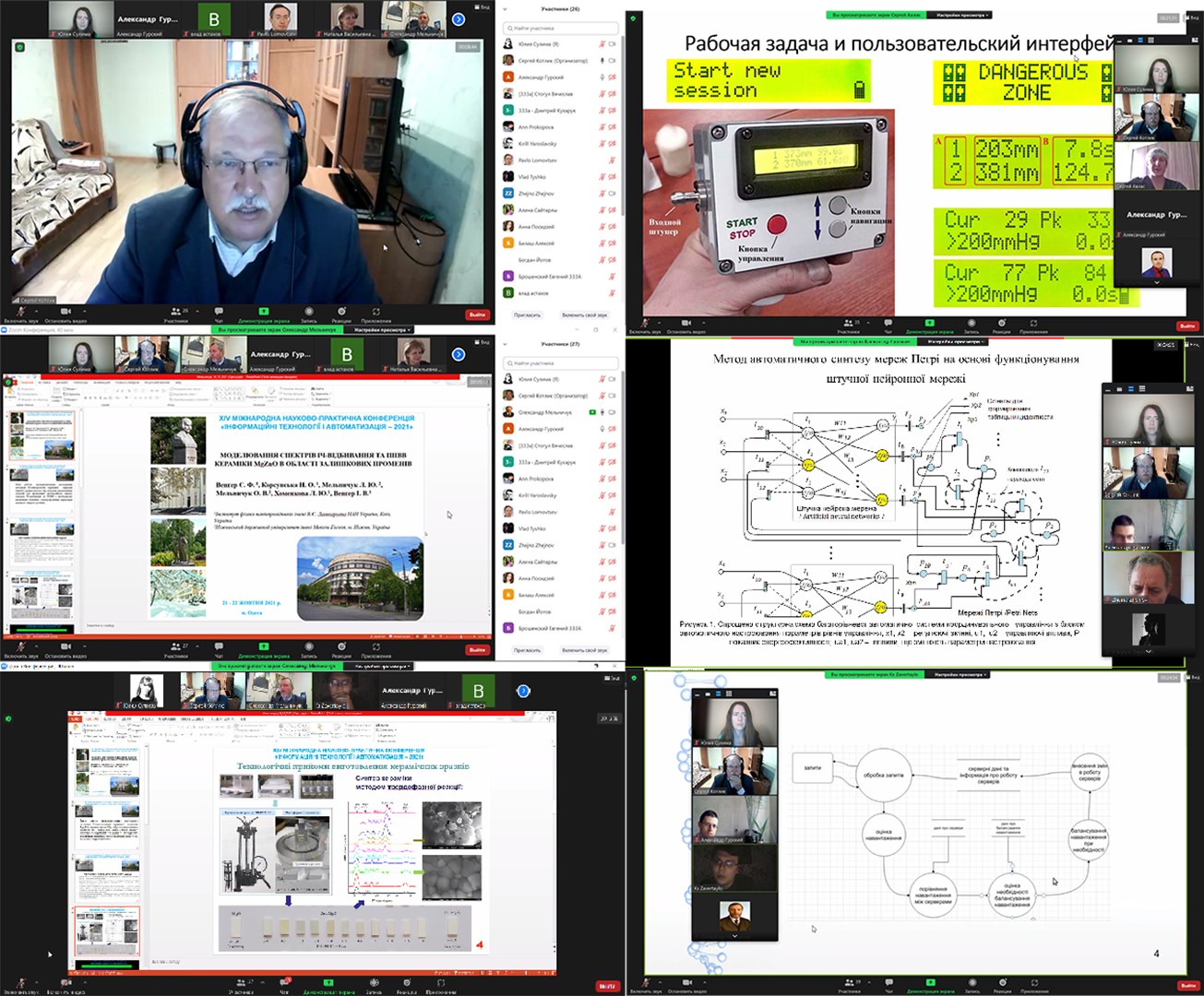Open Участники icon in speaker video window toolbar

click(175, 314)
